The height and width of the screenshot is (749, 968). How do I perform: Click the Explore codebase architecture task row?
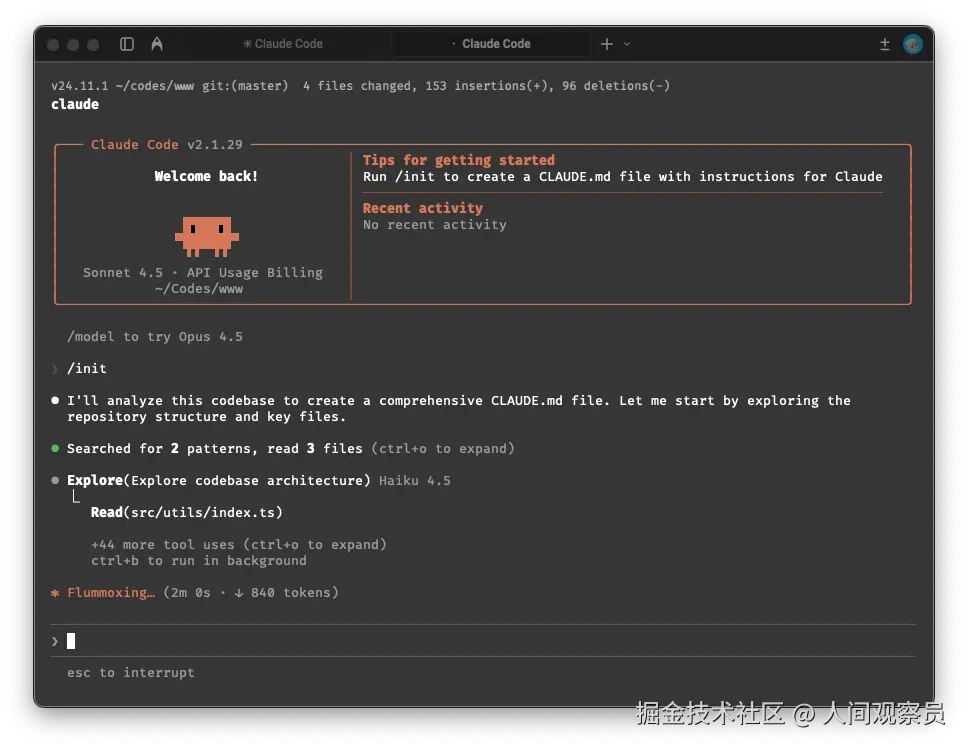click(251, 480)
